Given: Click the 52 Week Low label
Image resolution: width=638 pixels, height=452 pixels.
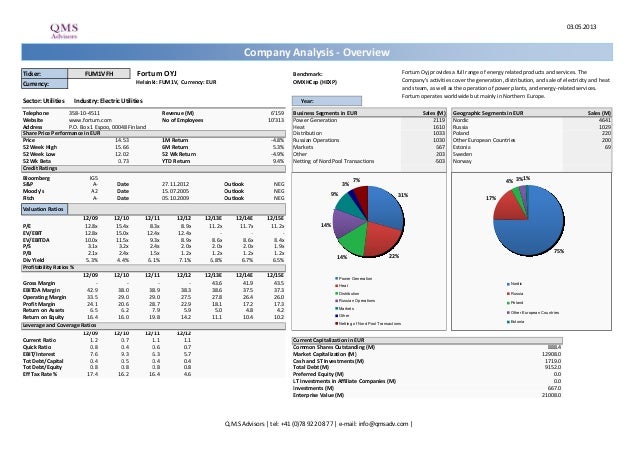Looking at the screenshot, I should 39,154.
